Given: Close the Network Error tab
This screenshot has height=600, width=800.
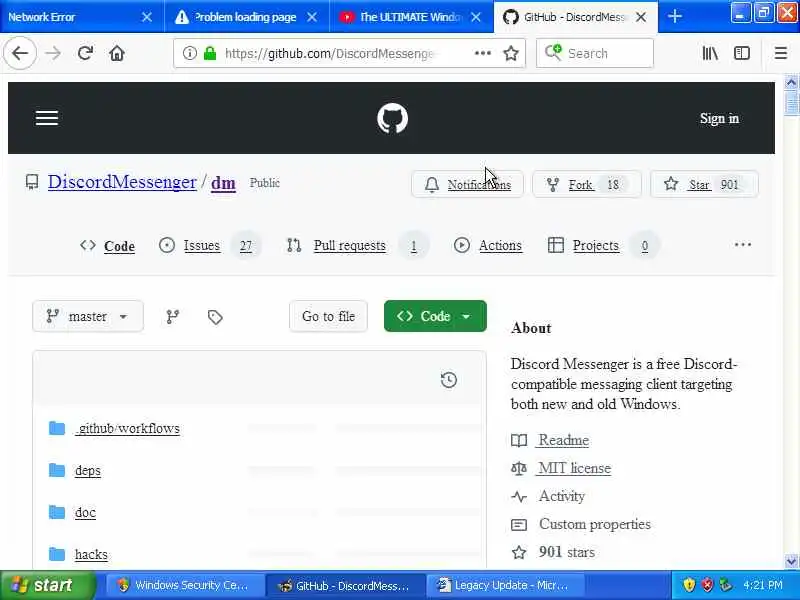Looking at the screenshot, I should point(147,17).
